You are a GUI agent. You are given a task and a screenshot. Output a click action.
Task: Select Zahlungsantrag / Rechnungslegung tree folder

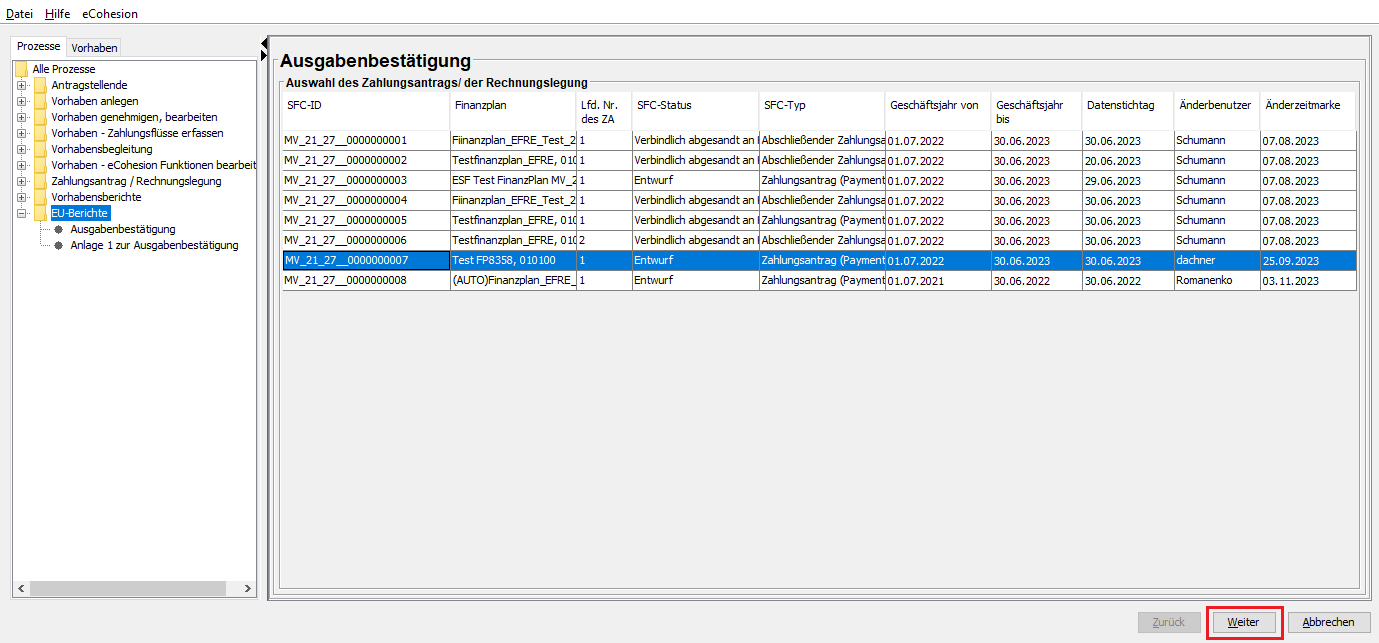[136, 181]
